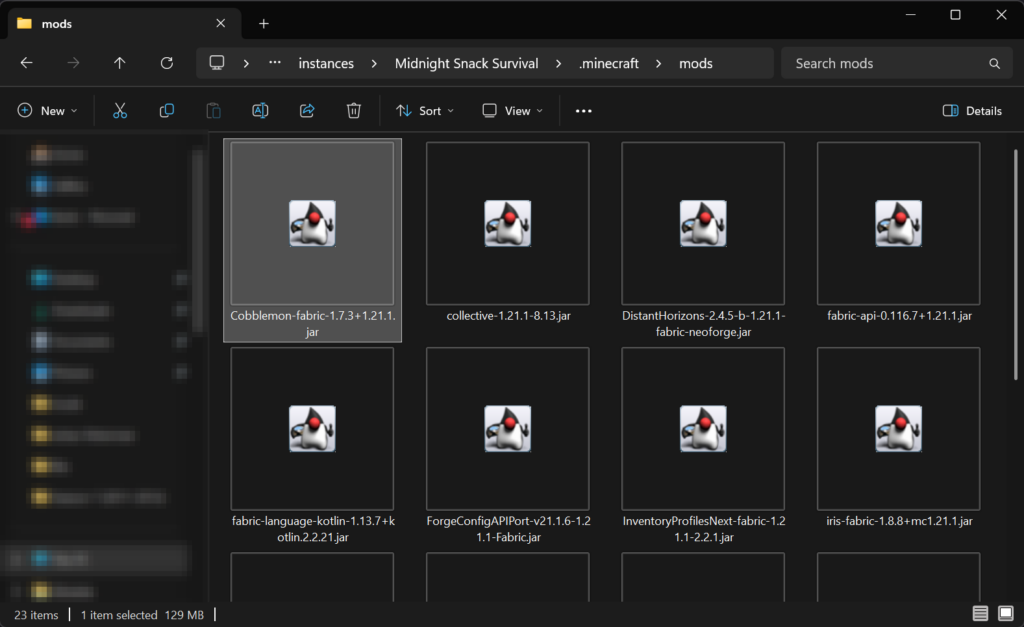
Task: Switch to large thumbnails view layout
Action: coord(1004,614)
